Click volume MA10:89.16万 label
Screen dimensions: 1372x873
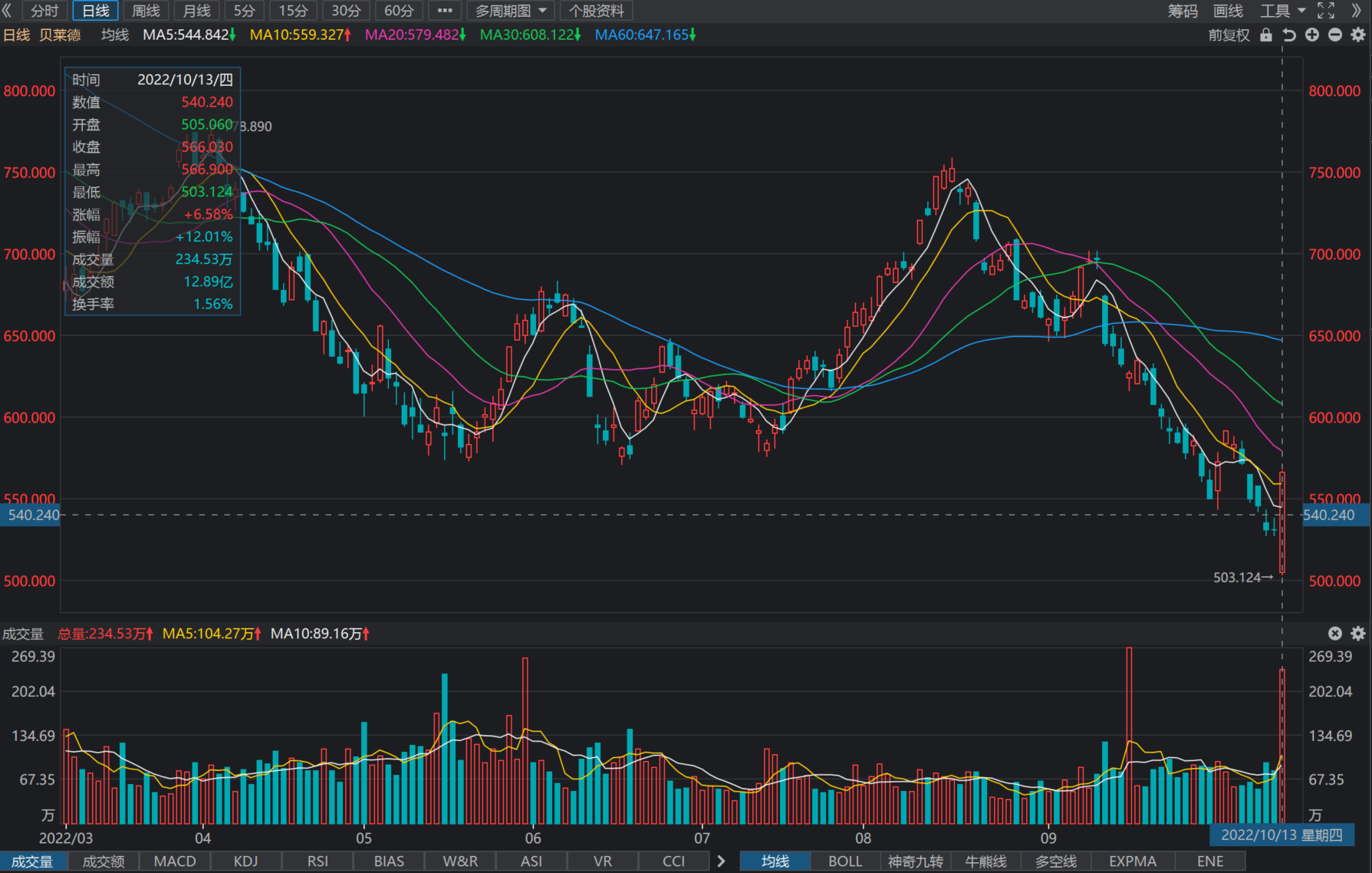coord(321,634)
